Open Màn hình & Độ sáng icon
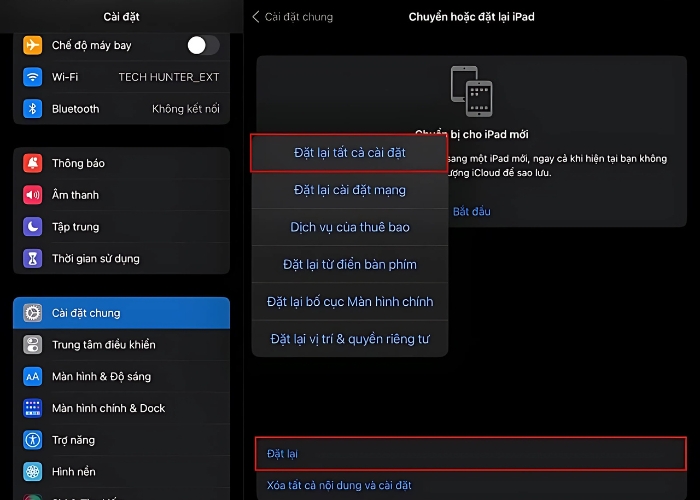Image resolution: width=700 pixels, height=500 pixels. point(33,377)
